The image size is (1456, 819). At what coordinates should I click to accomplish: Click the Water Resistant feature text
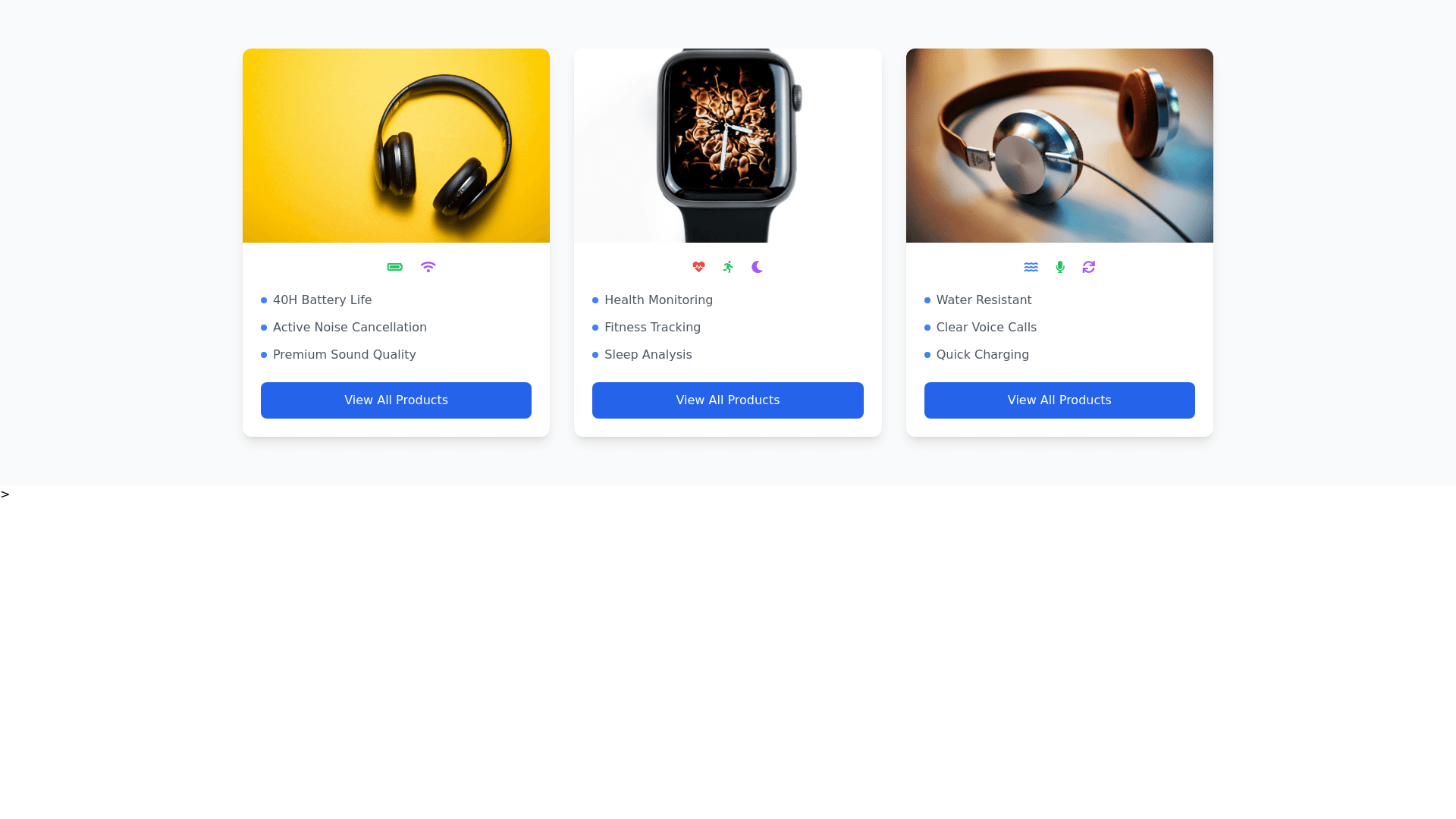pos(984,300)
